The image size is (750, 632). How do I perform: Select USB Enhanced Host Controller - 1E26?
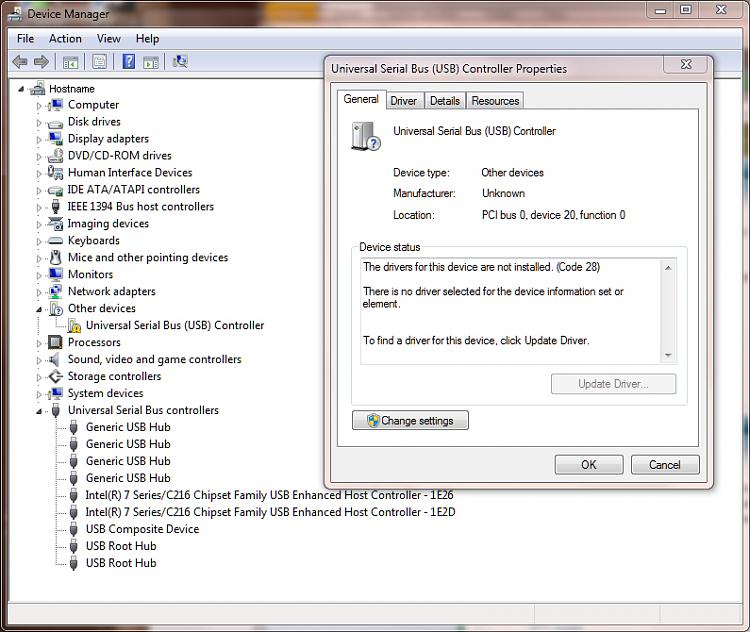[269, 495]
